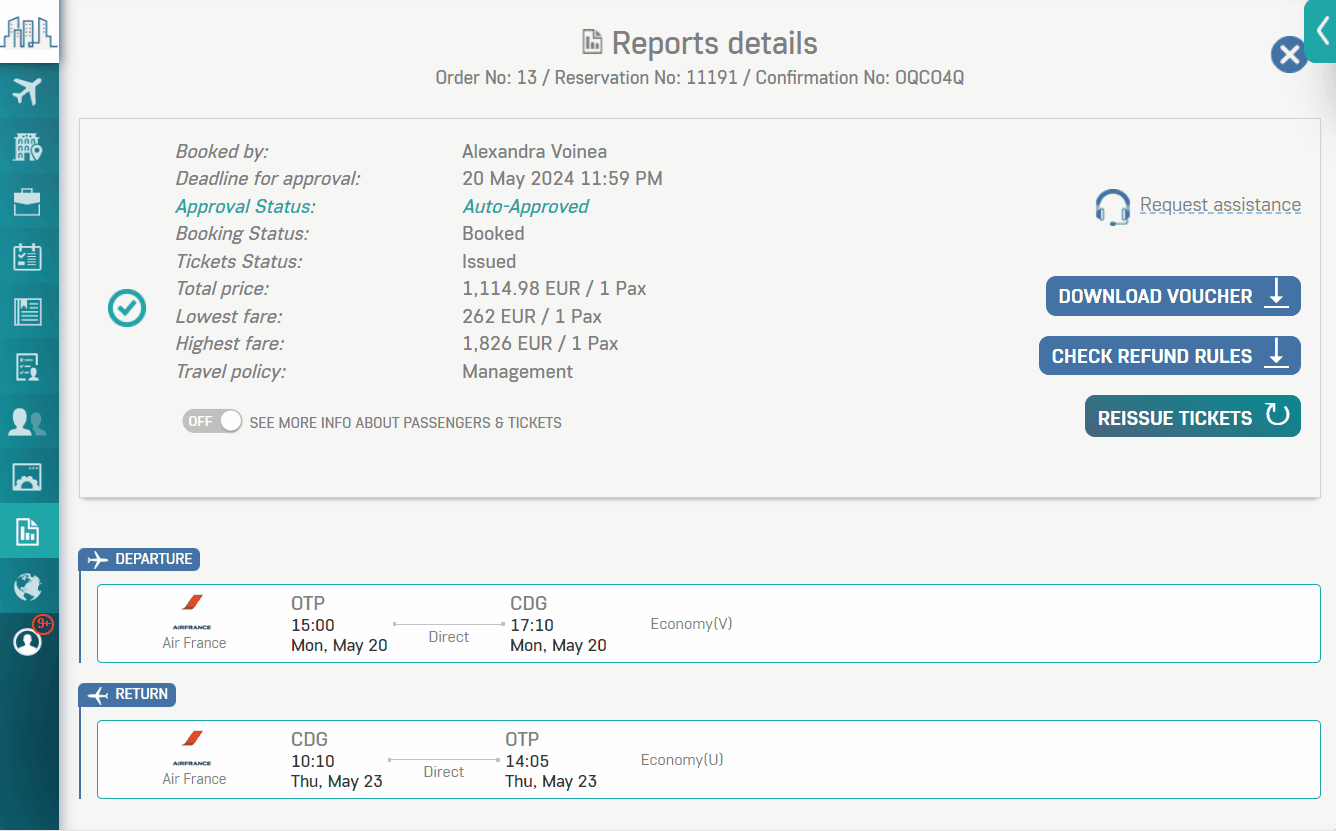Open the flights section airplane icon

tap(27, 92)
